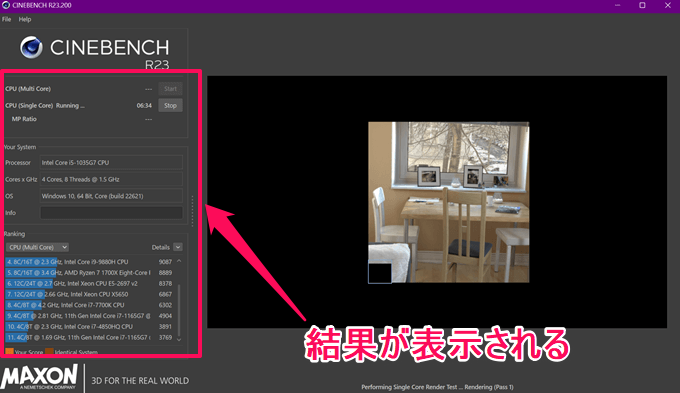
Task: Select ranking row Intel Core i7-4850HQ CPU
Action: pyautogui.click(x=89, y=327)
